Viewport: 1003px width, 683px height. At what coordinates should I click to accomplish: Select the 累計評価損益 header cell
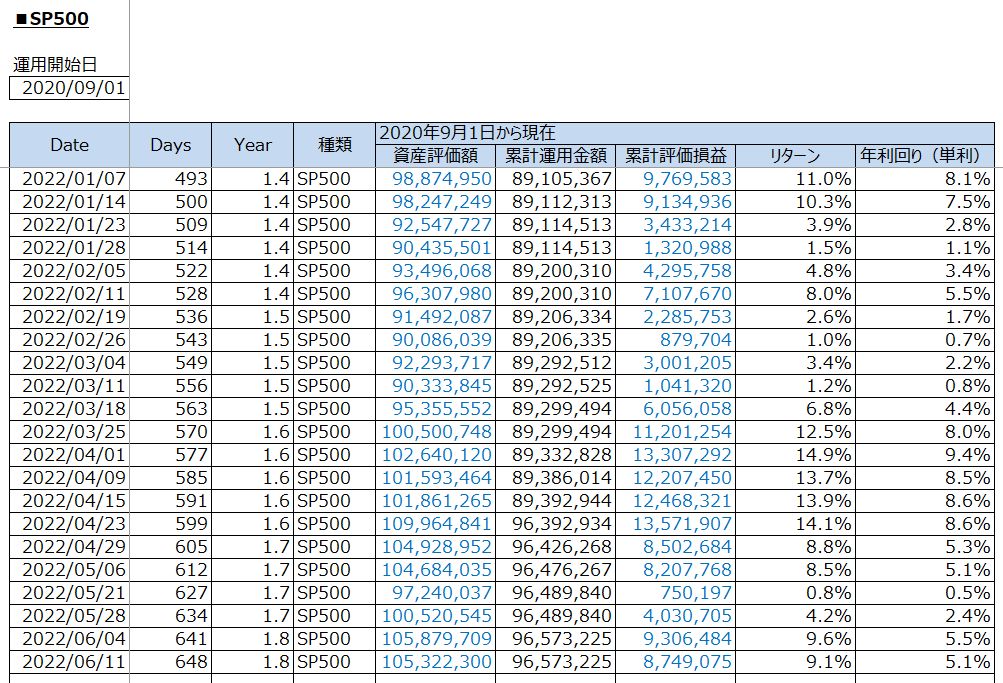(675, 156)
